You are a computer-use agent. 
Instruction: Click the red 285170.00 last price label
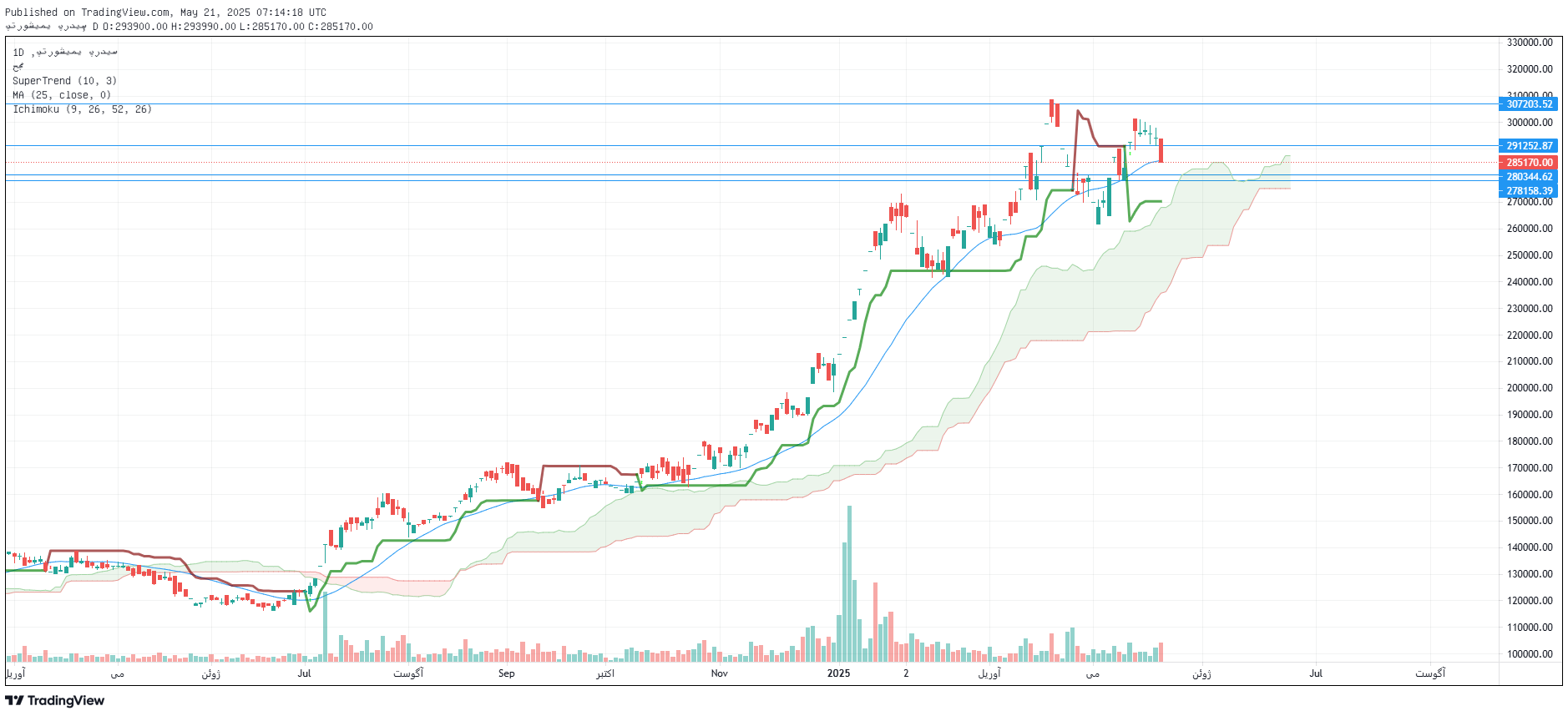(1529, 163)
